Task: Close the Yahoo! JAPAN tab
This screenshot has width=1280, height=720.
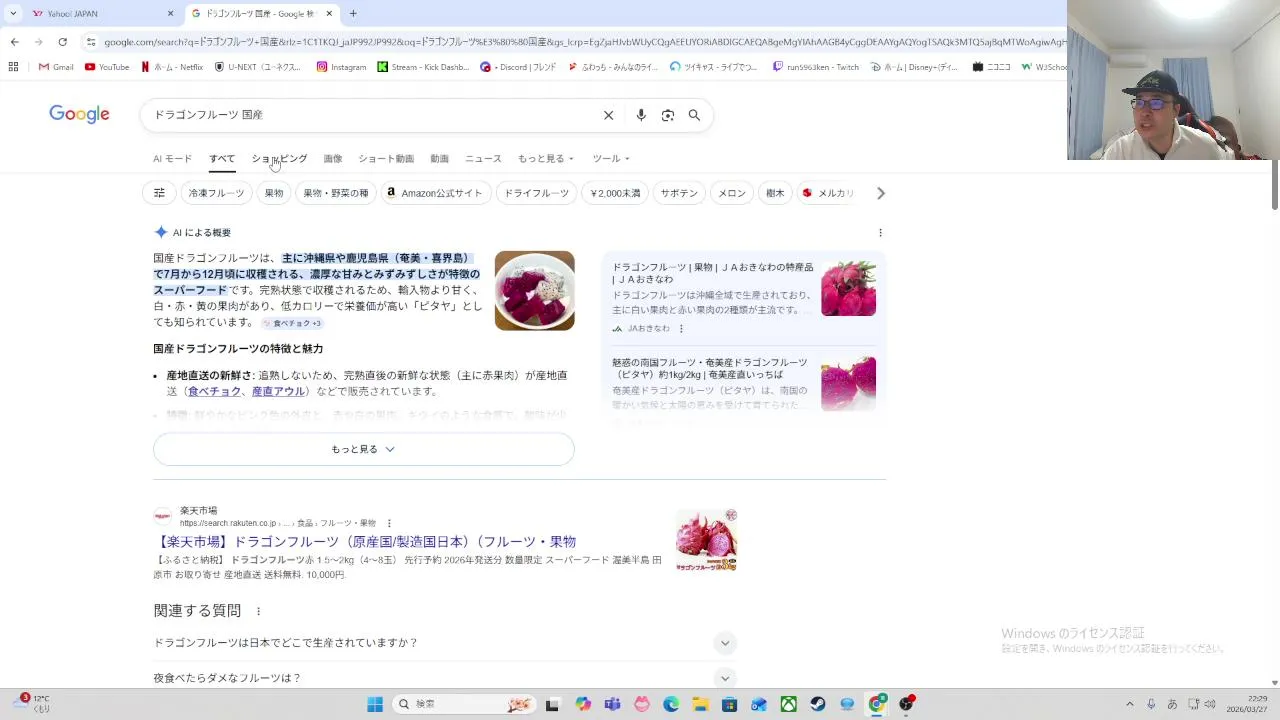Action: coord(170,13)
